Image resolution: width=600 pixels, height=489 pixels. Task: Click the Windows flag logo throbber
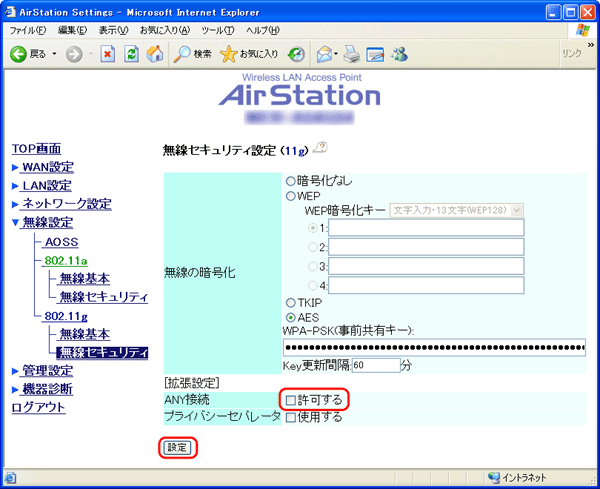click(583, 30)
